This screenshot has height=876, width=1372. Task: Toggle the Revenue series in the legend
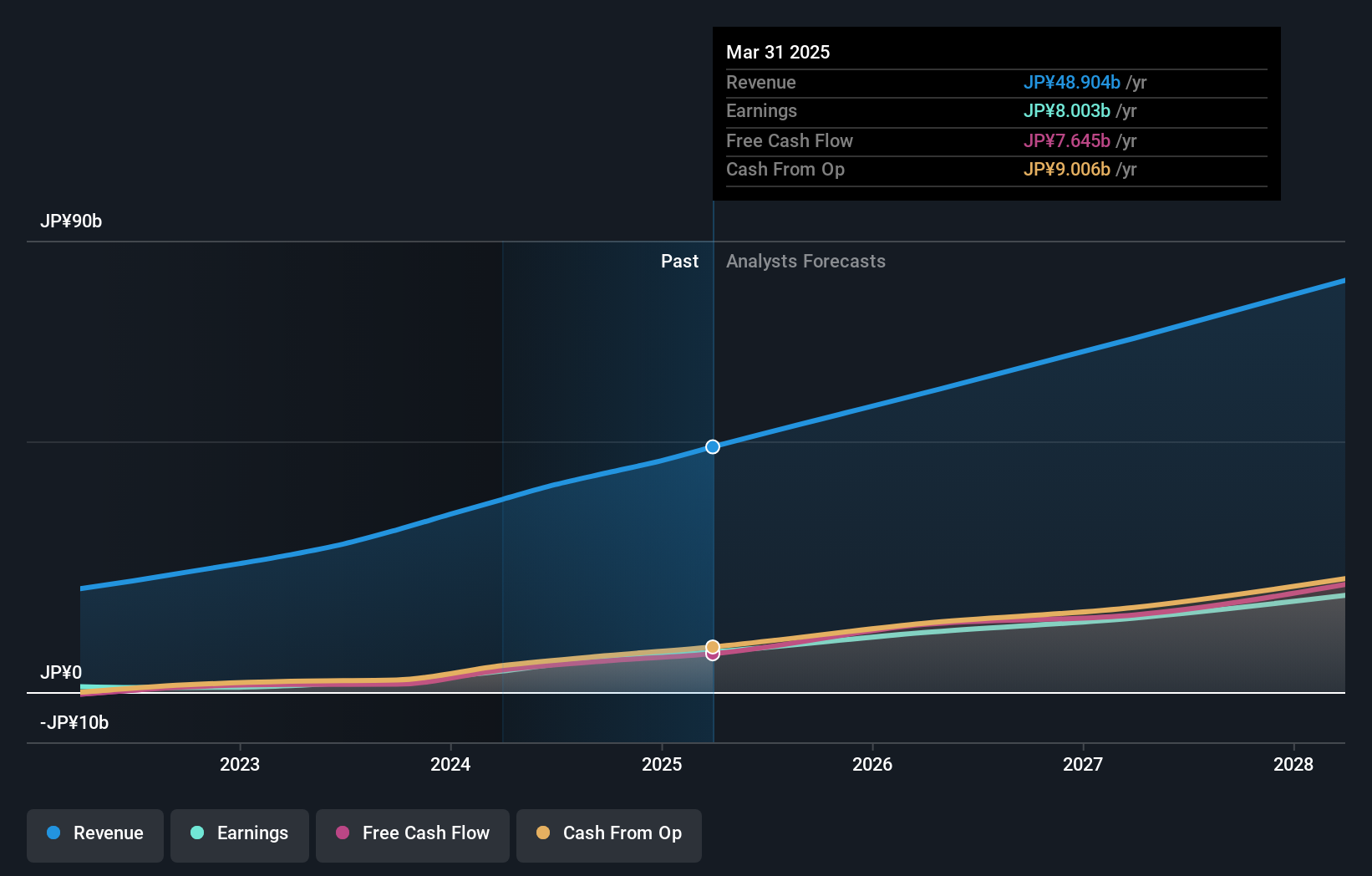click(x=95, y=835)
